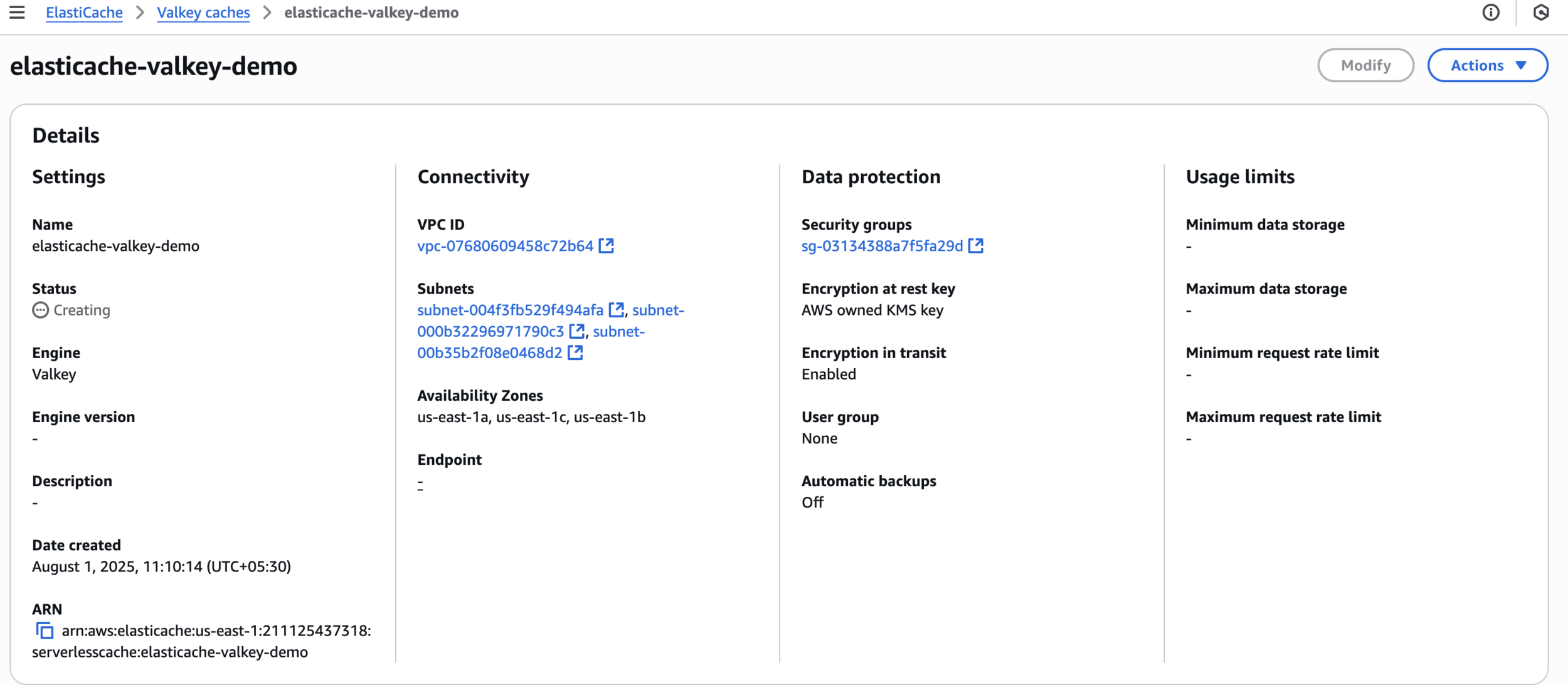Click the Creating status indicator icon
1568x685 pixels.
point(40,310)
